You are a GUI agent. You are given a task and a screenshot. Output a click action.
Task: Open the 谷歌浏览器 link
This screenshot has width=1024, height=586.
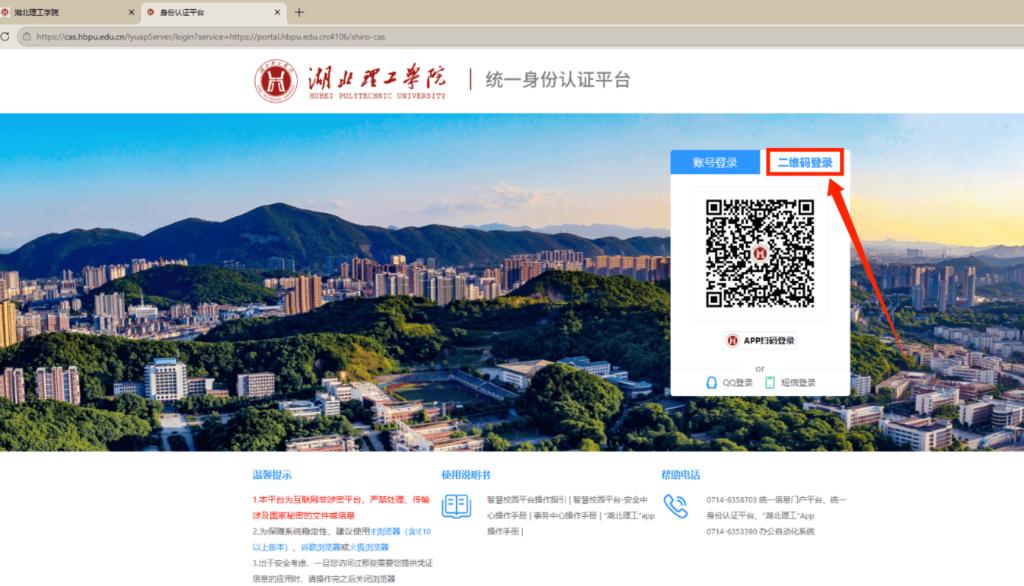tap(321, 547)
